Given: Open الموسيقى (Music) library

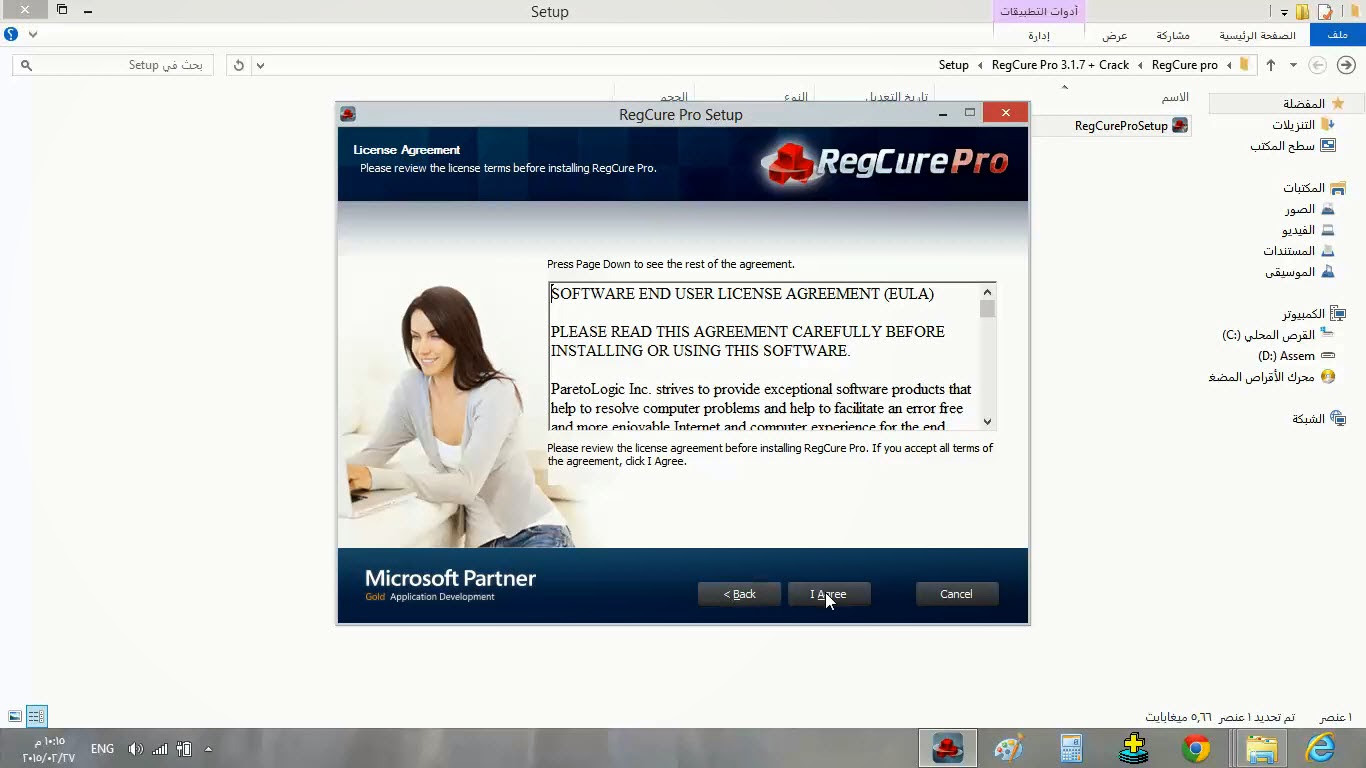Looking at the screenshot, I should [x=1299, y=272].
